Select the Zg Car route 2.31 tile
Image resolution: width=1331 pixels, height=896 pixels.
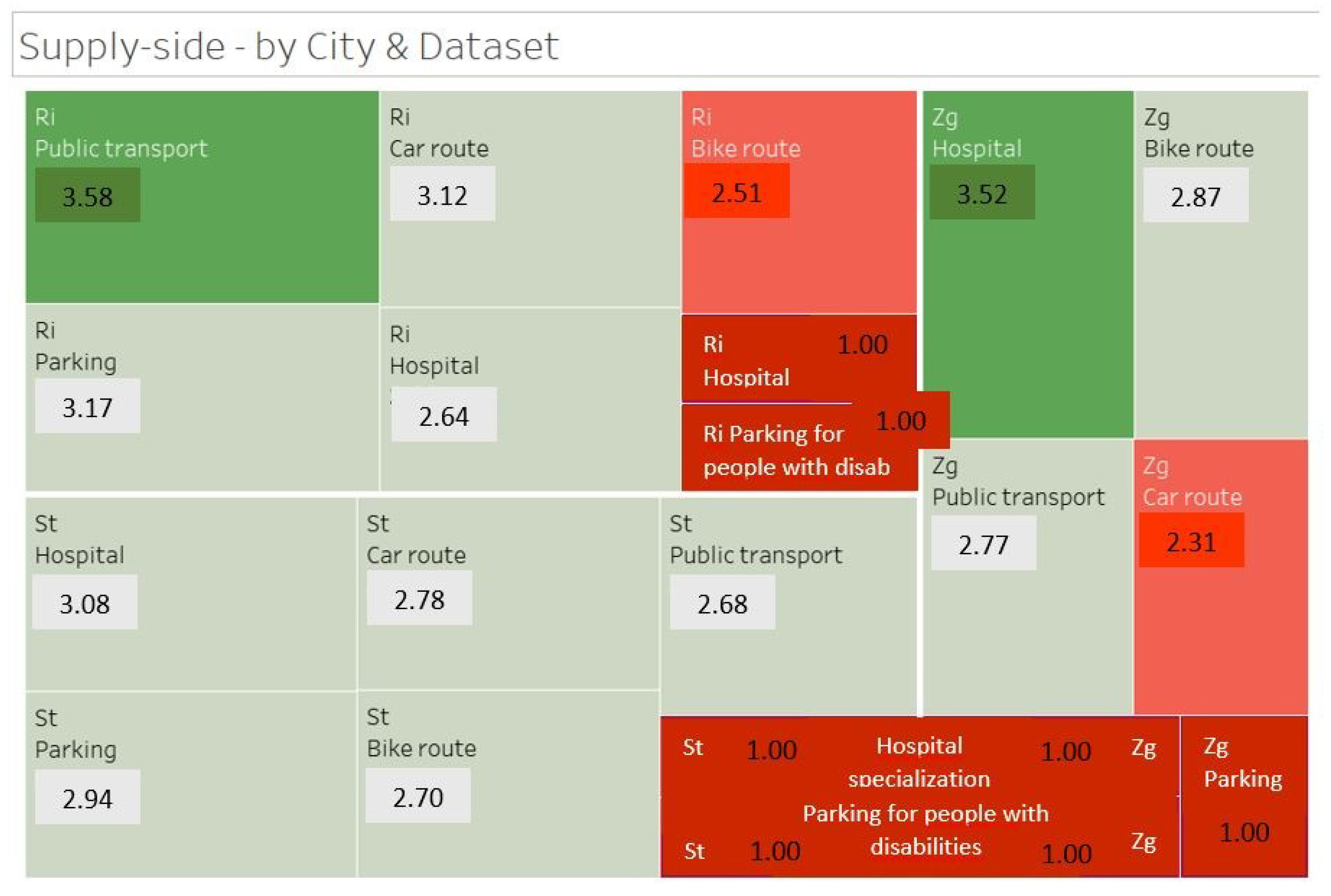(x=1221, y=577)
